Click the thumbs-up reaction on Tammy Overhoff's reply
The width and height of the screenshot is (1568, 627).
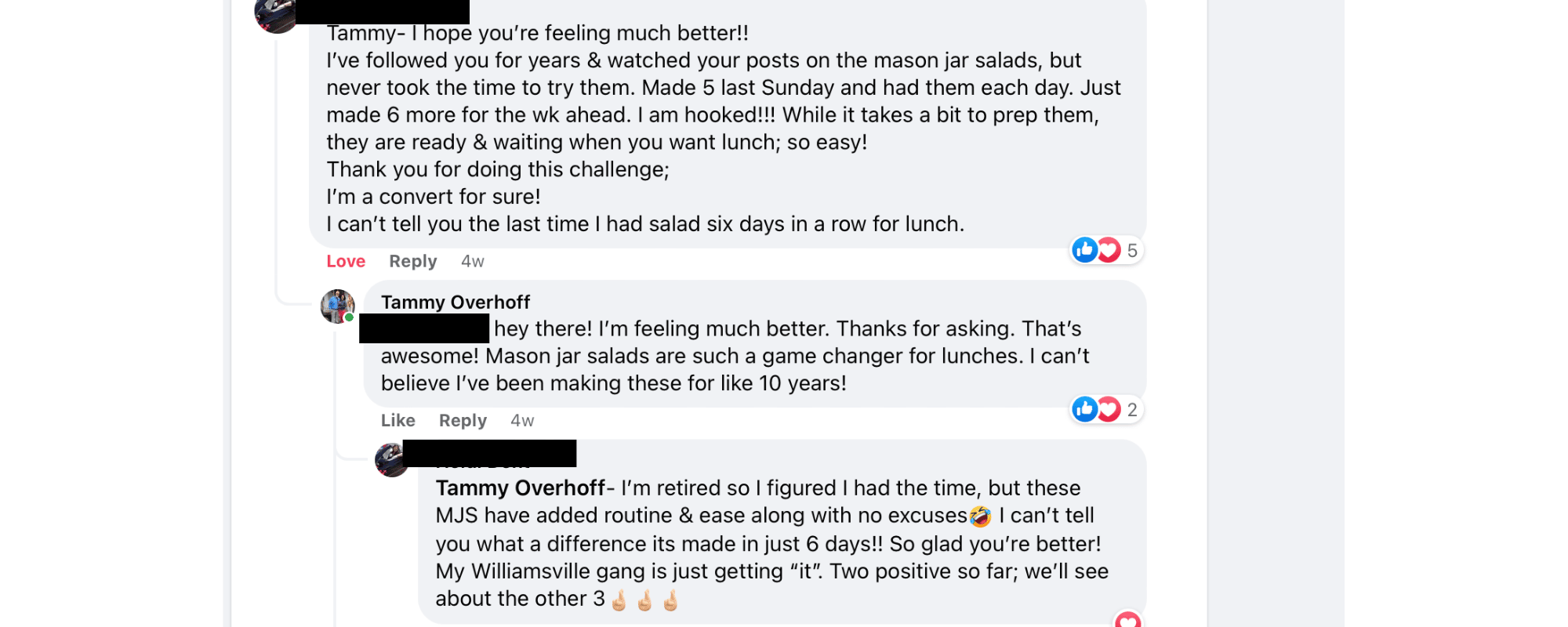tap(1085, 409)
